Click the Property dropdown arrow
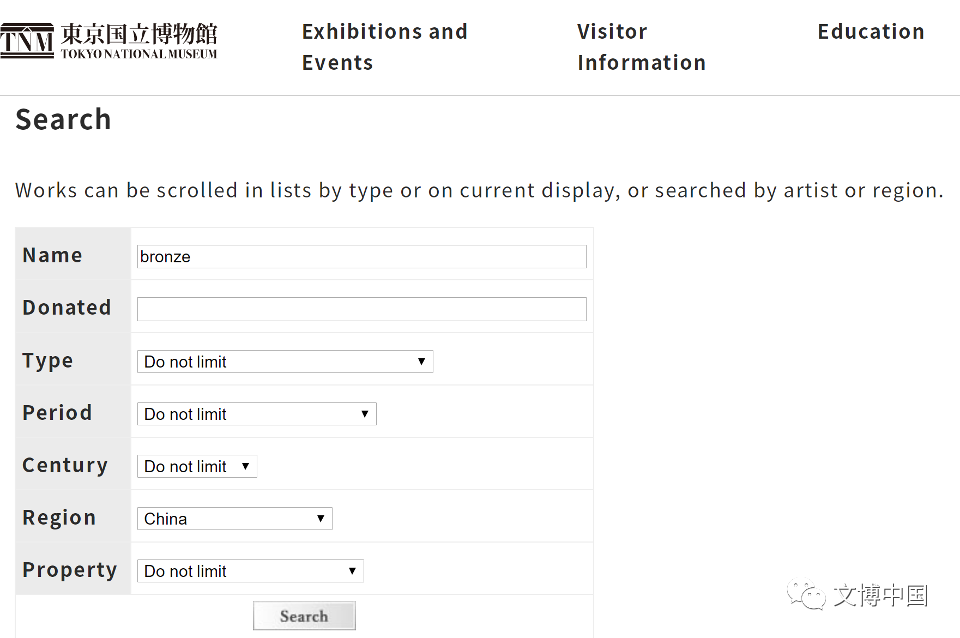 coord(352,571)
